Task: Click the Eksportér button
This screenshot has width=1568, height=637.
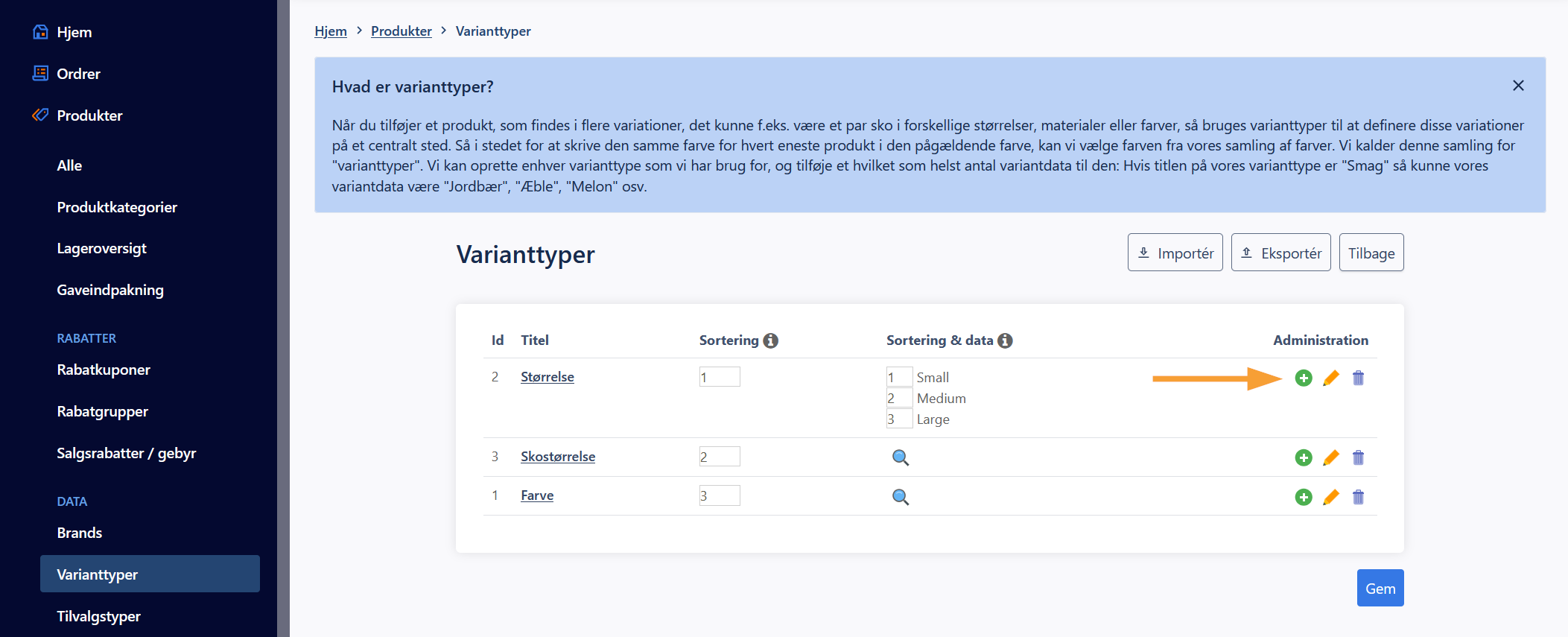Action: point(1280,253)
